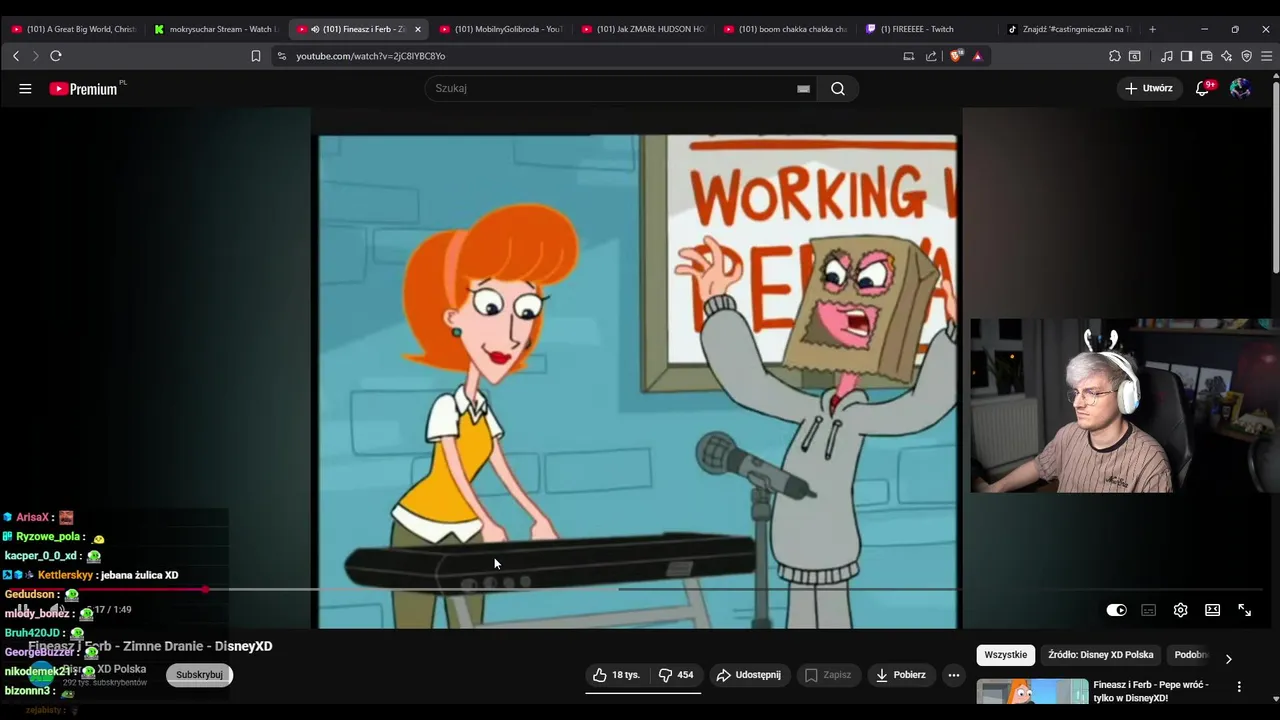
Task: Open the music note playlist icon
Action: click(1166, 56)
